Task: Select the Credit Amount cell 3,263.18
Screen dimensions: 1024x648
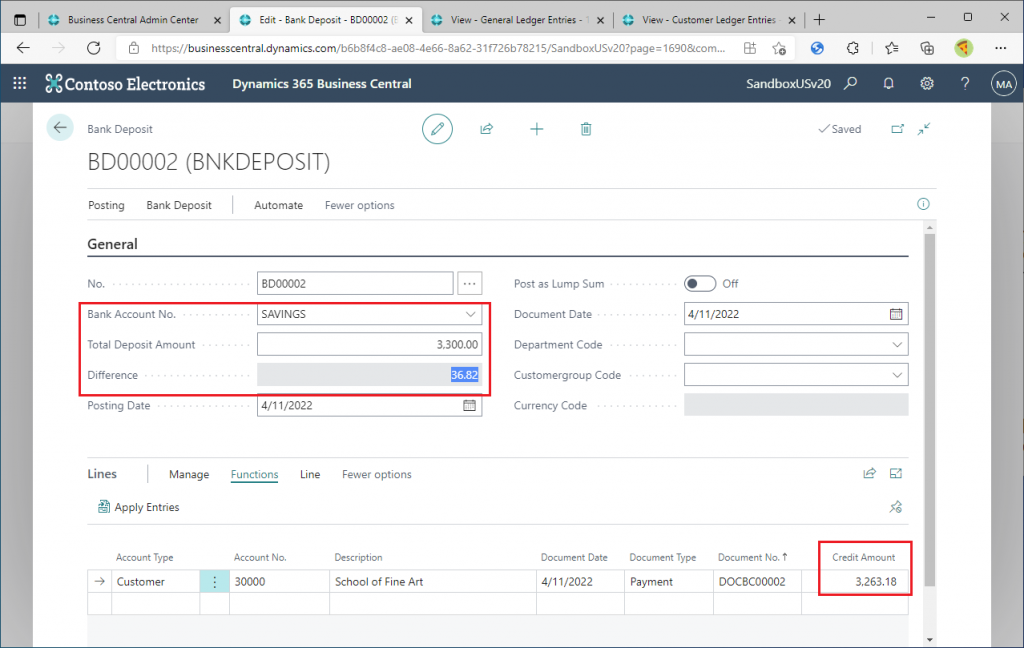Action: [855, 581]
